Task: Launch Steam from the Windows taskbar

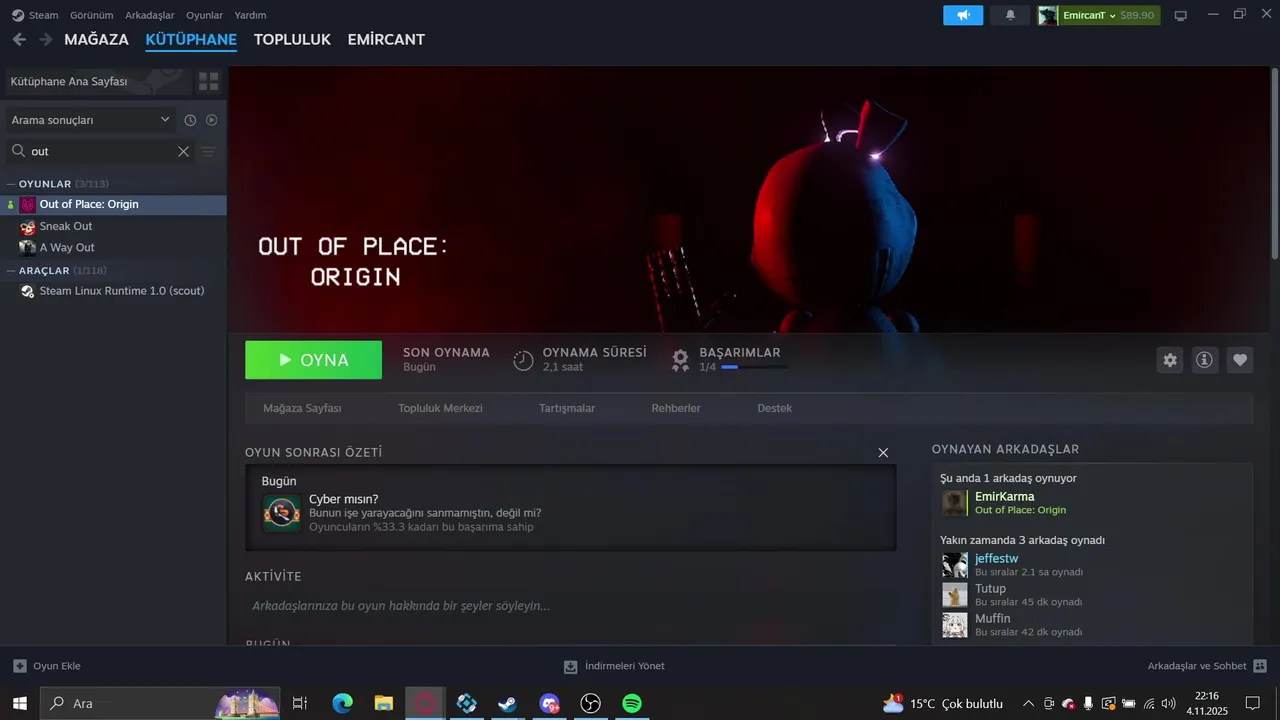Action: 508,703
